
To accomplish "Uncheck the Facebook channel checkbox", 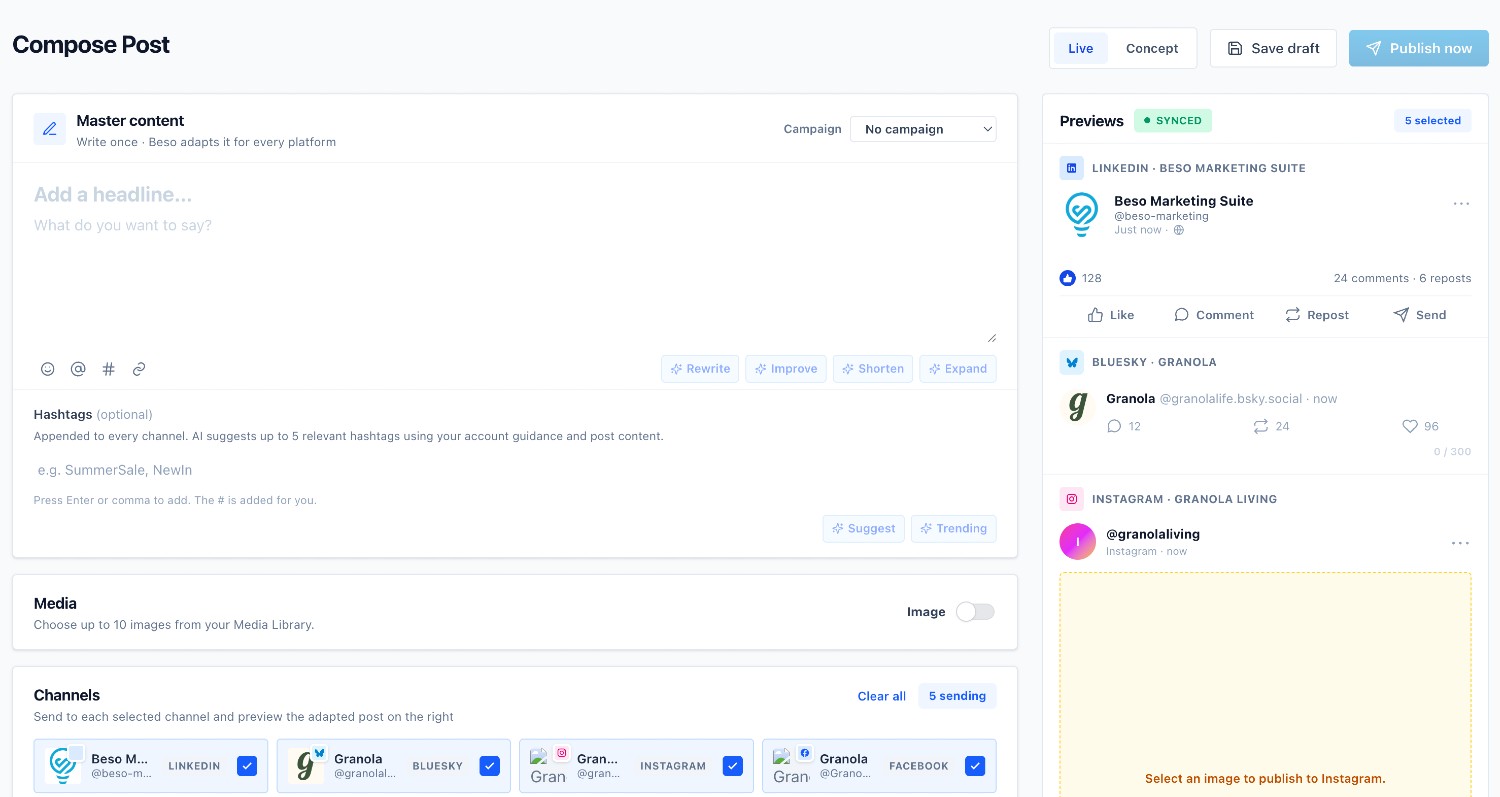I will (x=975, y=766).
